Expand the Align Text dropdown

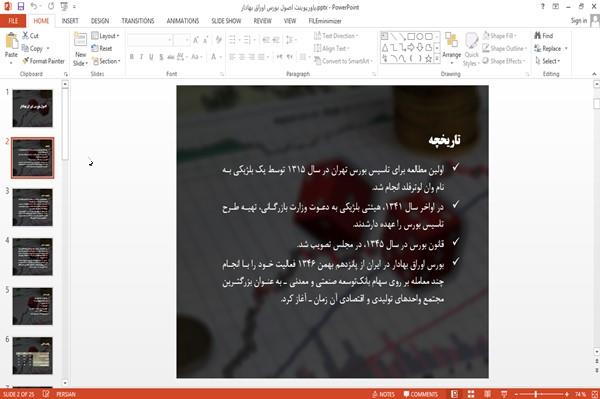(331, 48)
